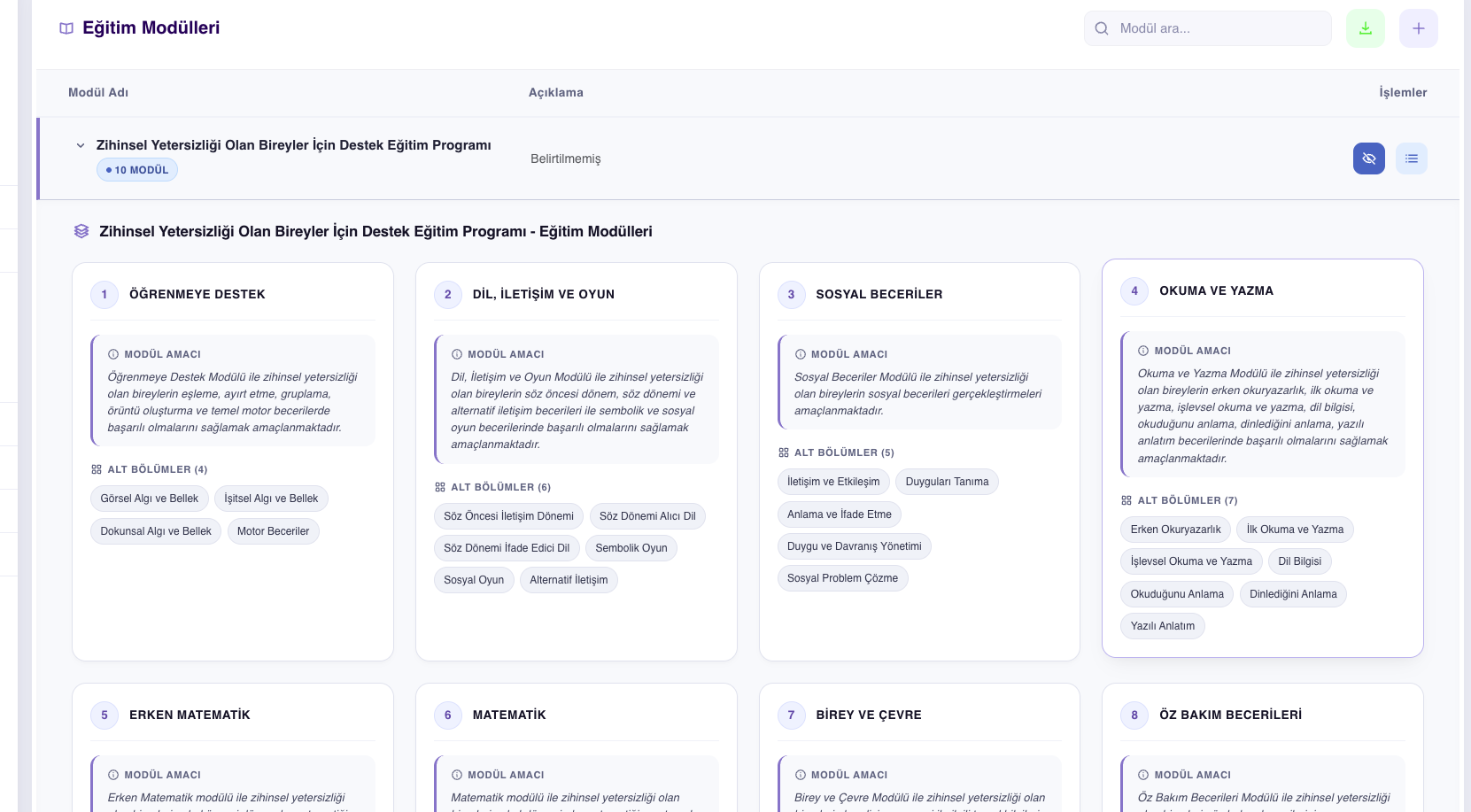The image size is (1471, 812).
Task: Click the number 4 badge on Okuma ve Yazma
Action: pyautogui.click(x=1134, y=290)
